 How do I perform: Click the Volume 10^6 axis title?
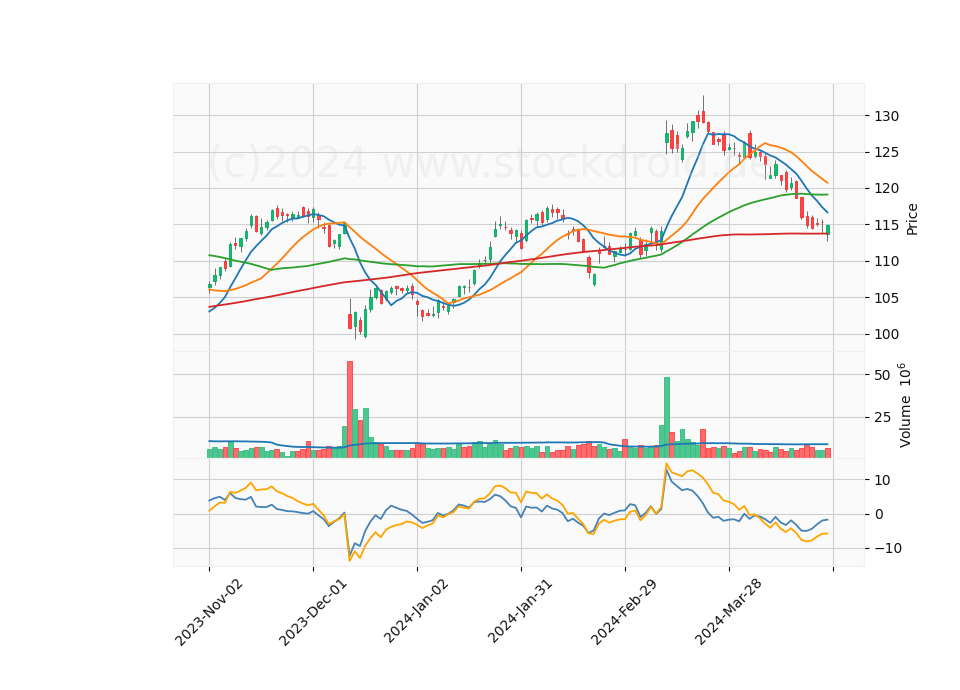pyautogui.click(x=905, y=405)
